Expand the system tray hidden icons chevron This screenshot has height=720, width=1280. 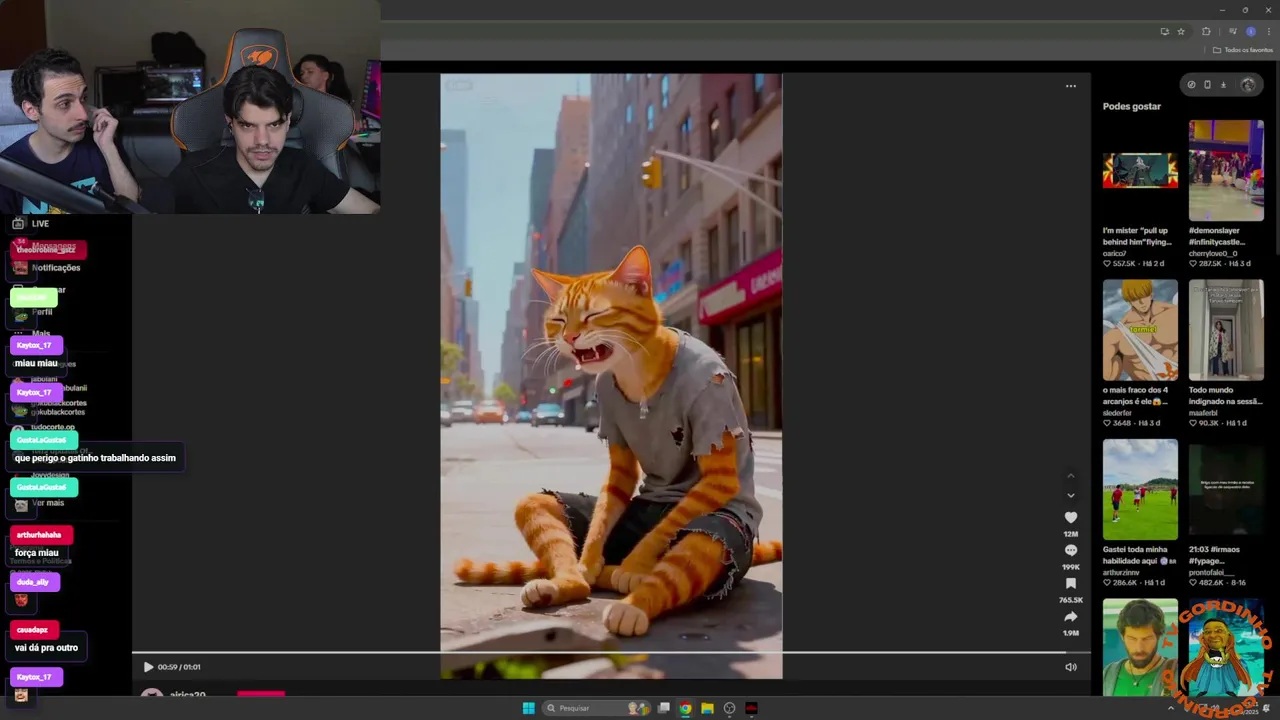click(x=1171, y=708)
